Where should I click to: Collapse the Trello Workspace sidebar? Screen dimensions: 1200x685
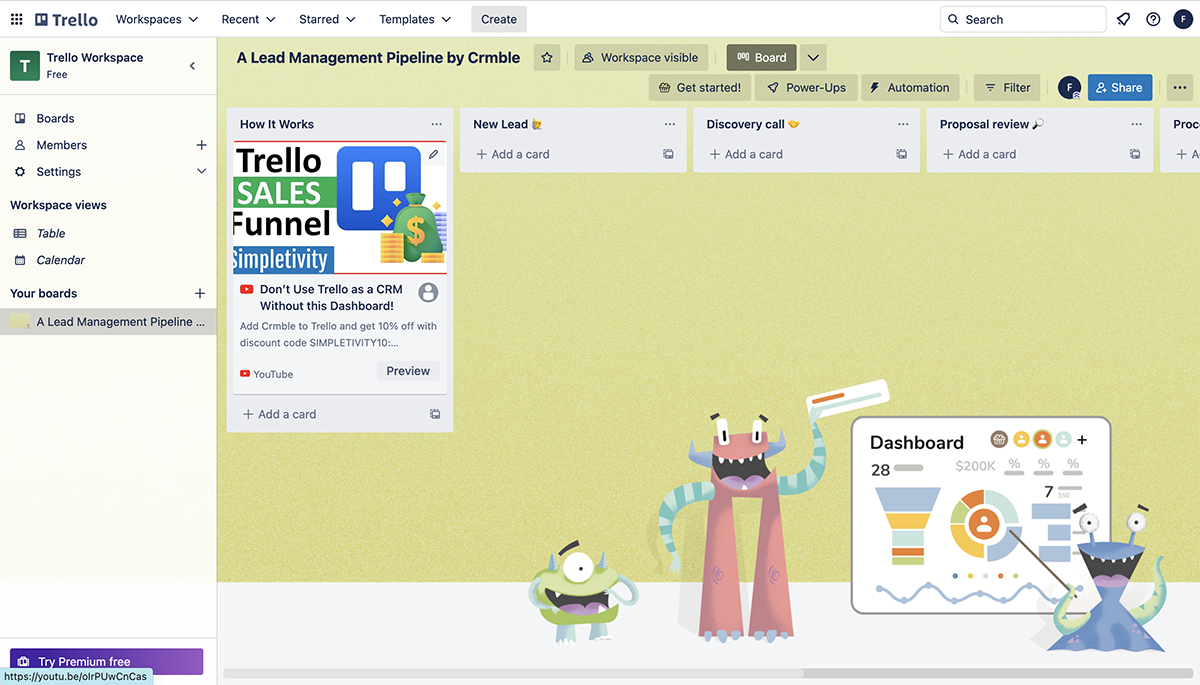pyautogui.click(x=193, y=65)
